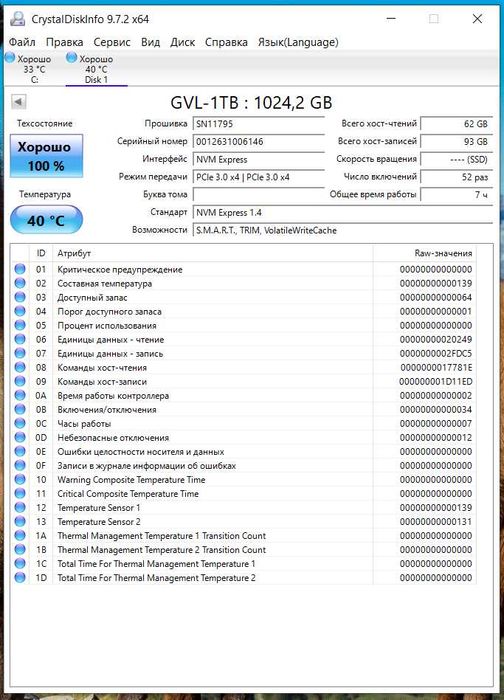Viewport: 504px width, 700px height.
Task: Click status icon for Команды хост-записи row
Action: click(20, 381)
